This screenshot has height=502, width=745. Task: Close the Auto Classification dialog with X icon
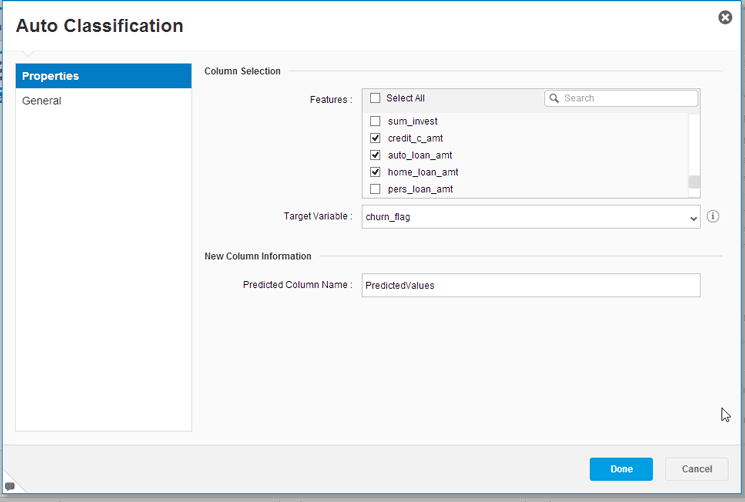tap(725, 18)
